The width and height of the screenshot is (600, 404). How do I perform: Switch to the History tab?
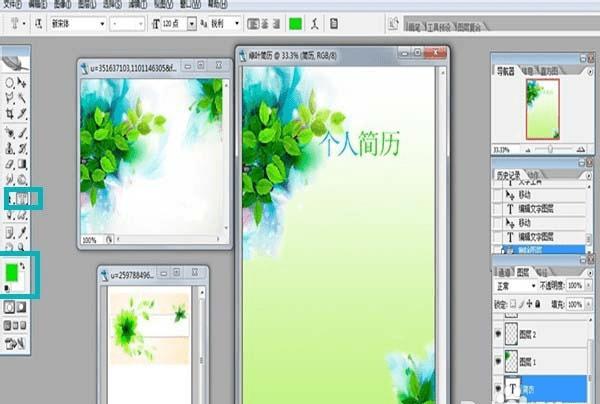coord(508,175)
